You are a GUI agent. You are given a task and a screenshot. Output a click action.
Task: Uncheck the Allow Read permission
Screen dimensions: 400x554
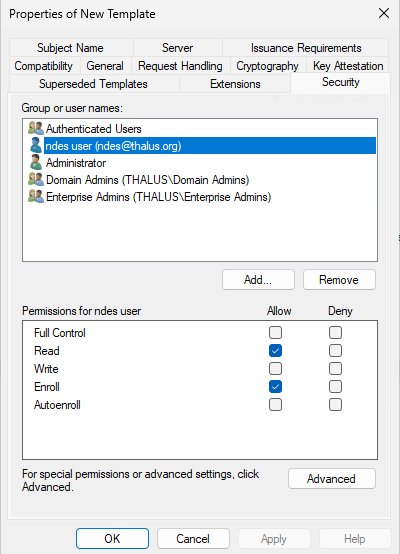point(275,350)
